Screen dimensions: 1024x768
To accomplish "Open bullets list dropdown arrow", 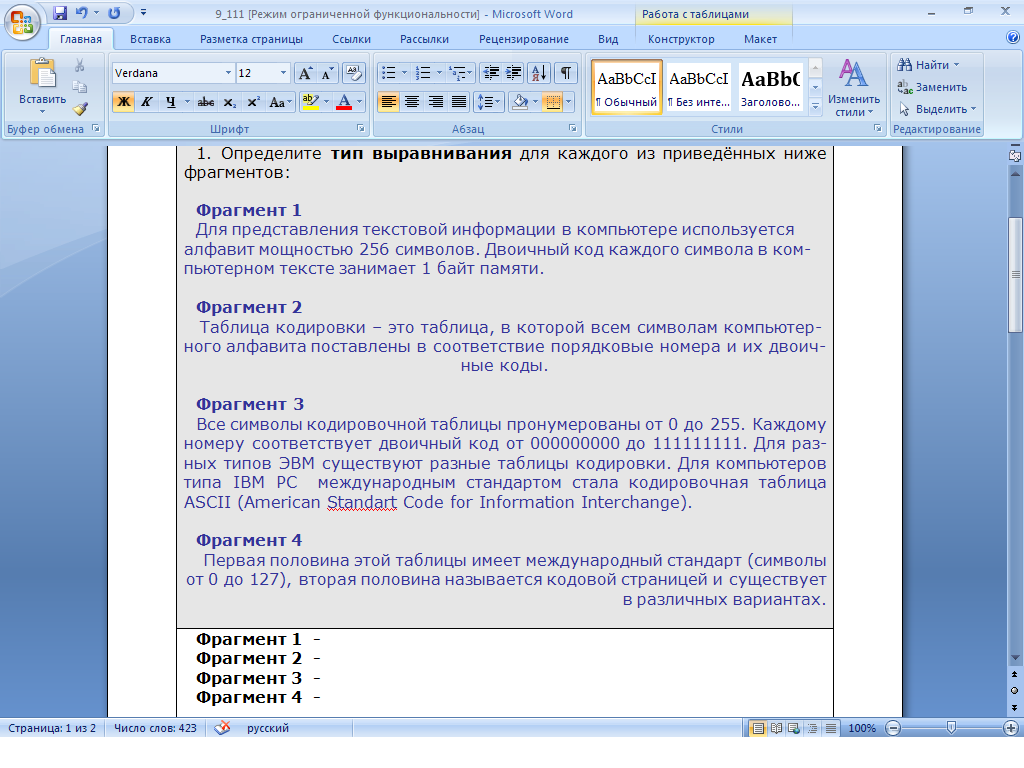I will click(404, 73).
